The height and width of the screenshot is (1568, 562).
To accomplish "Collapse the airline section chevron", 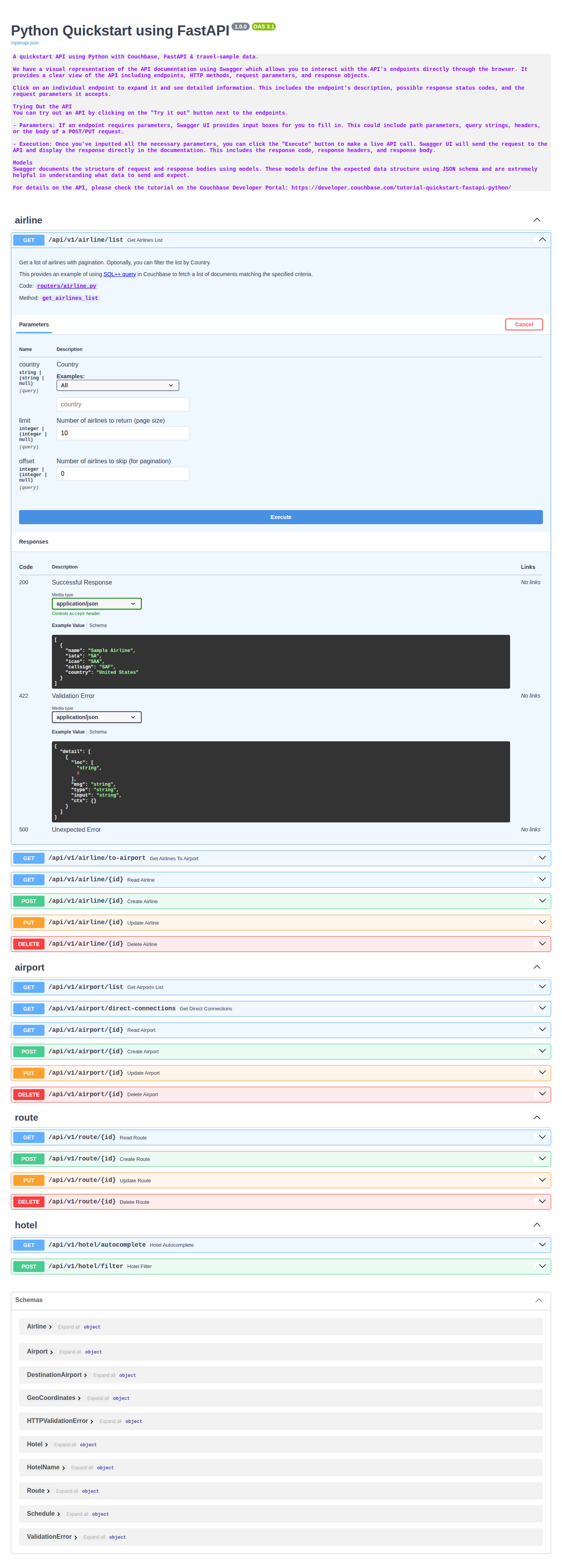I will (536, 220).
